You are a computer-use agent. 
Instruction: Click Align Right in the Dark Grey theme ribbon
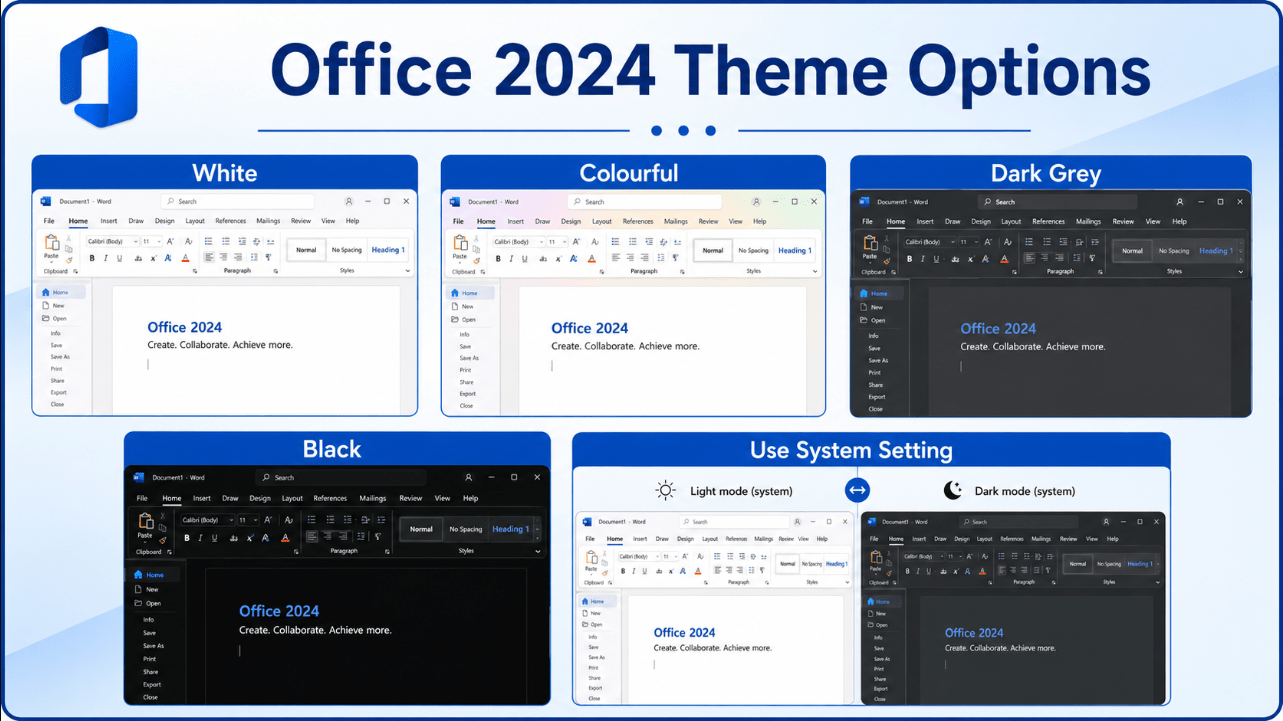point(1059,257)
